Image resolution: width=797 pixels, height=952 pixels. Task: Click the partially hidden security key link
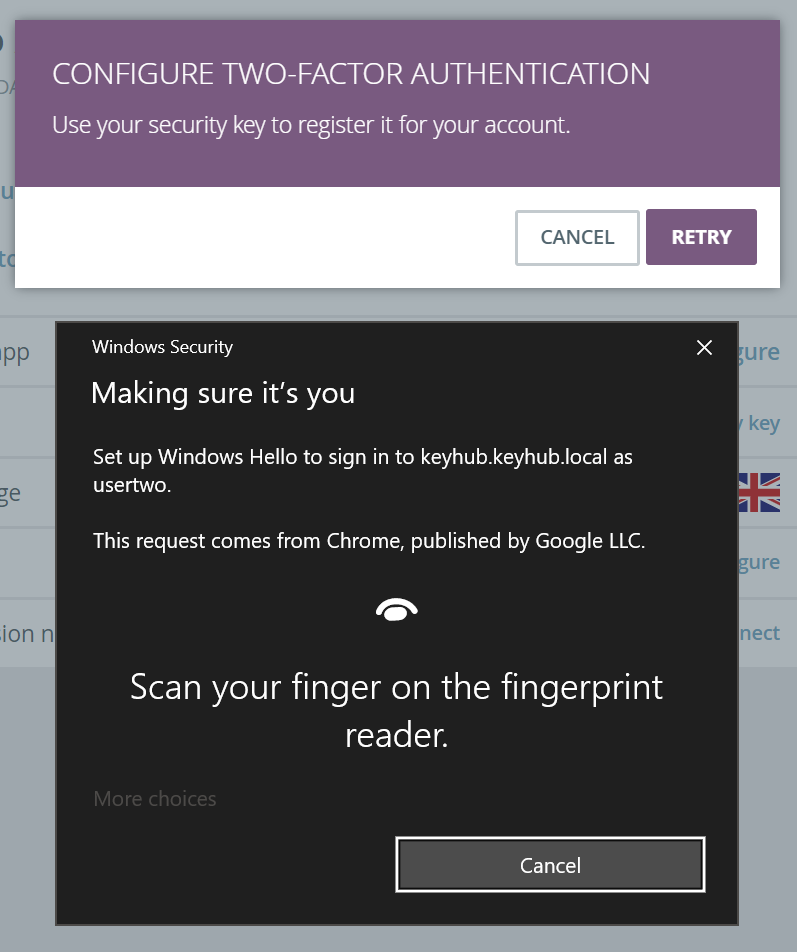[x=759, y=423]
